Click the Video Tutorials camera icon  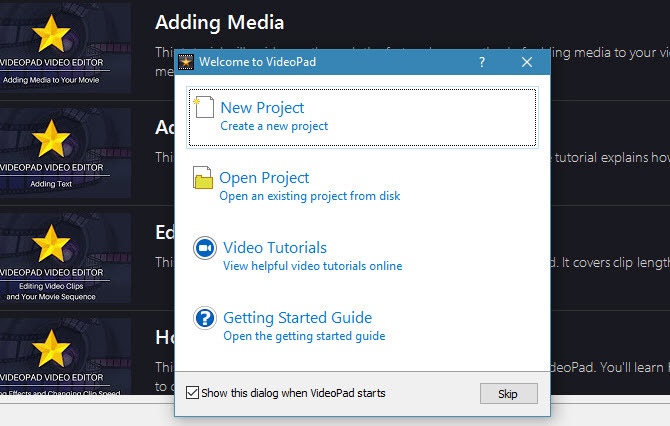pyautogui.click(x=205, y=248)
